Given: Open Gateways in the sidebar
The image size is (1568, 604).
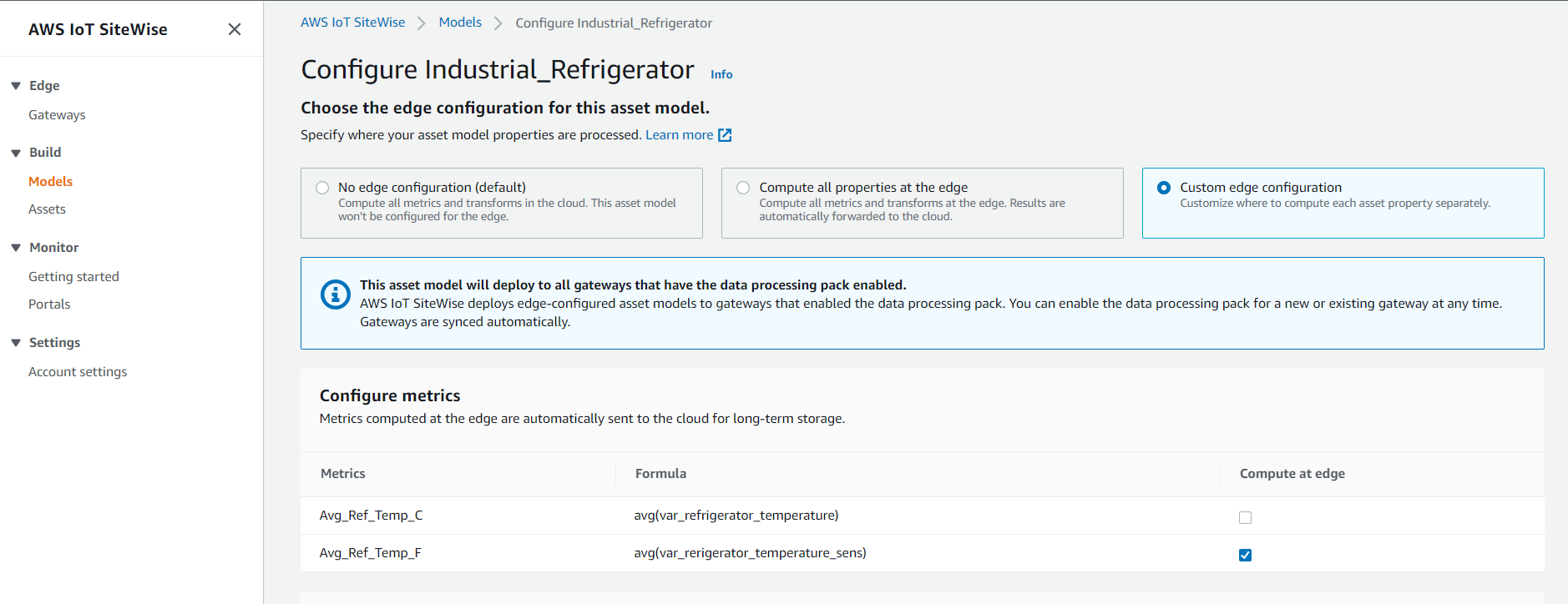Looking at the screenshot, I should [x=57, y=115].
